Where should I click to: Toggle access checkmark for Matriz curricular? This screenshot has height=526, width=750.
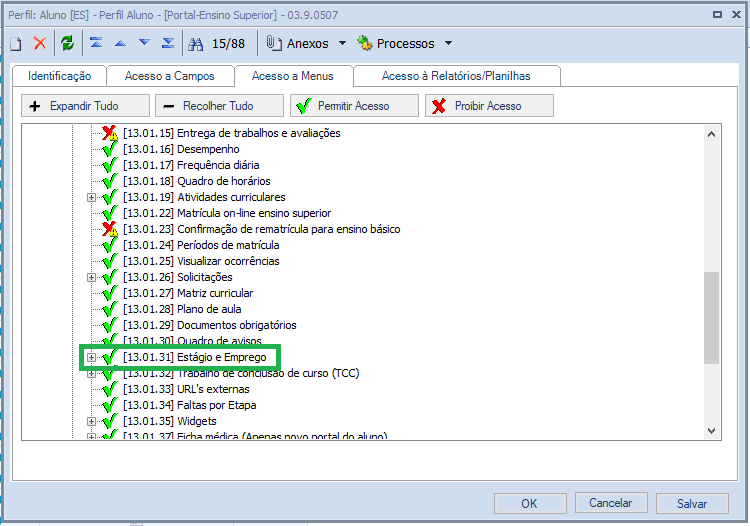coord(110,293)
